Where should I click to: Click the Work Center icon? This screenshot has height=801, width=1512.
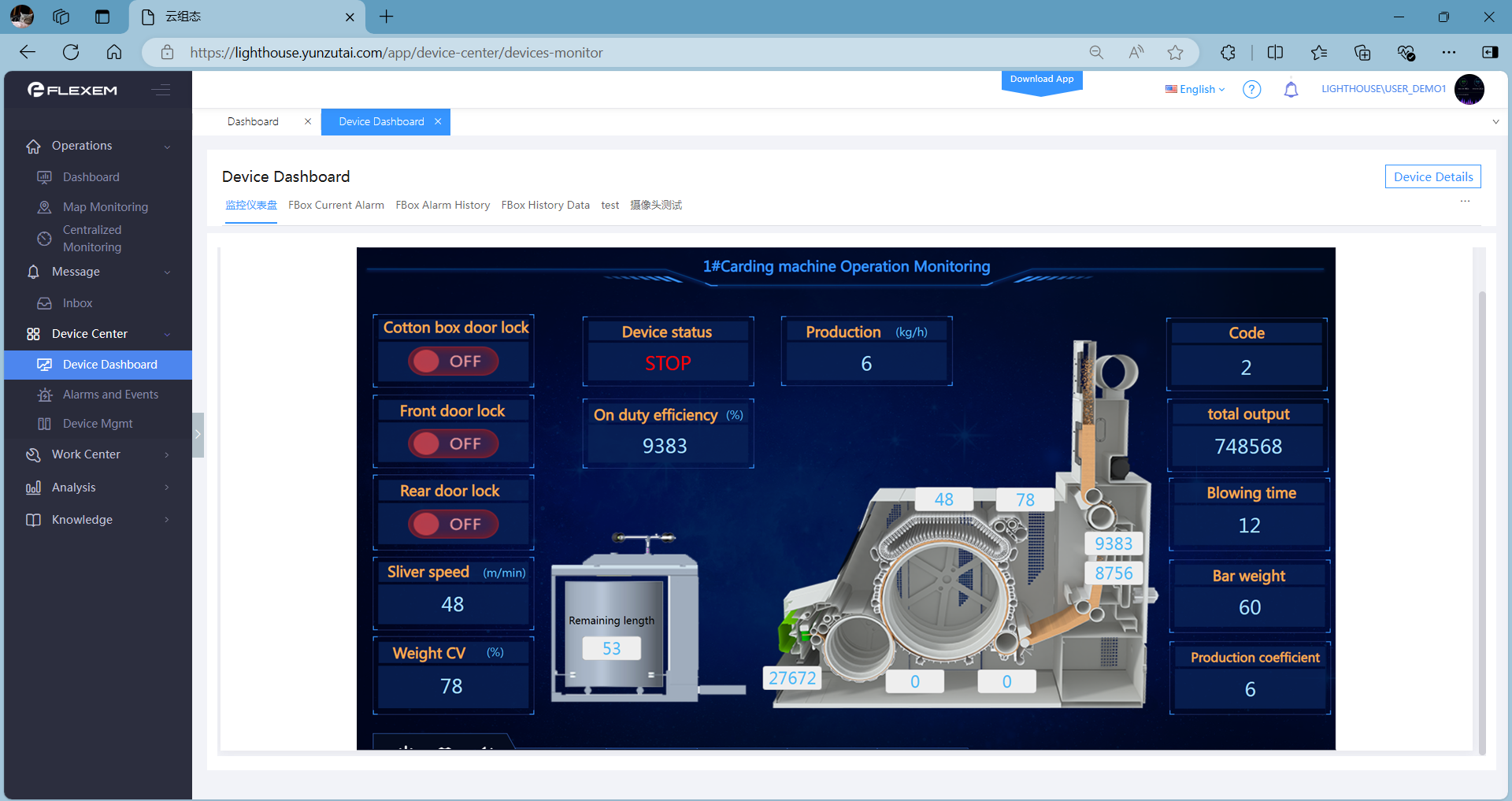[x=33, y=454]
